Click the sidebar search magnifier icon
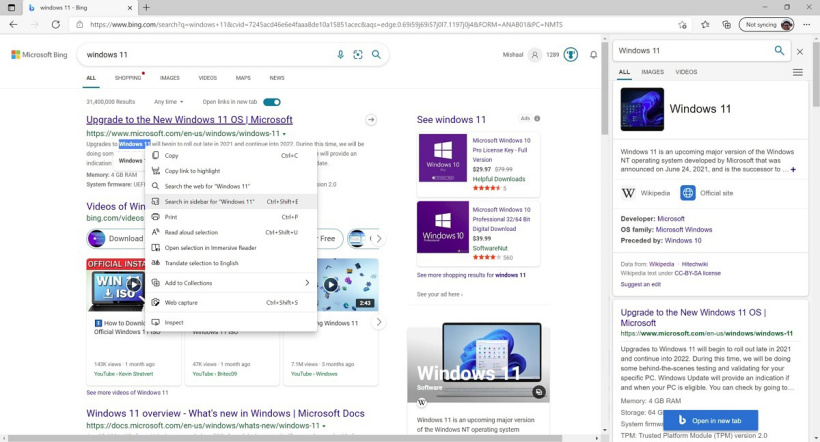 779,50
